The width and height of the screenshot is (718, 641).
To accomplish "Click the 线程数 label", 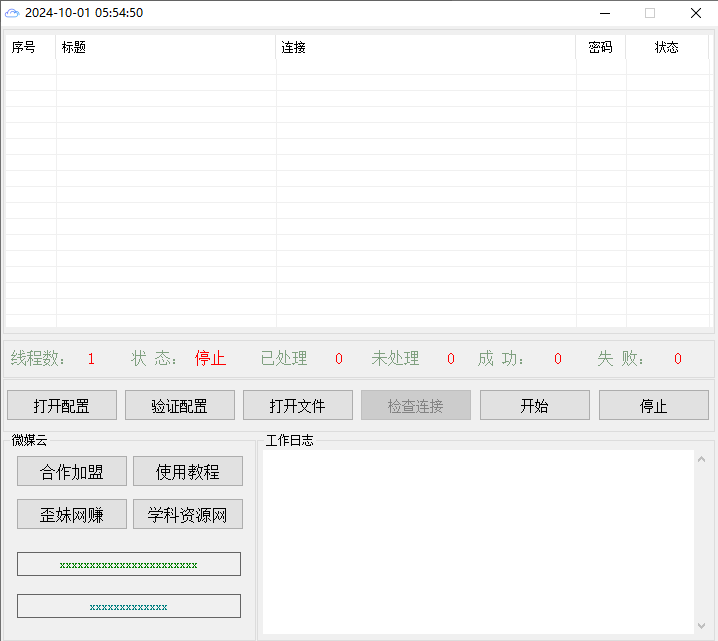I will tap(38, 359).
